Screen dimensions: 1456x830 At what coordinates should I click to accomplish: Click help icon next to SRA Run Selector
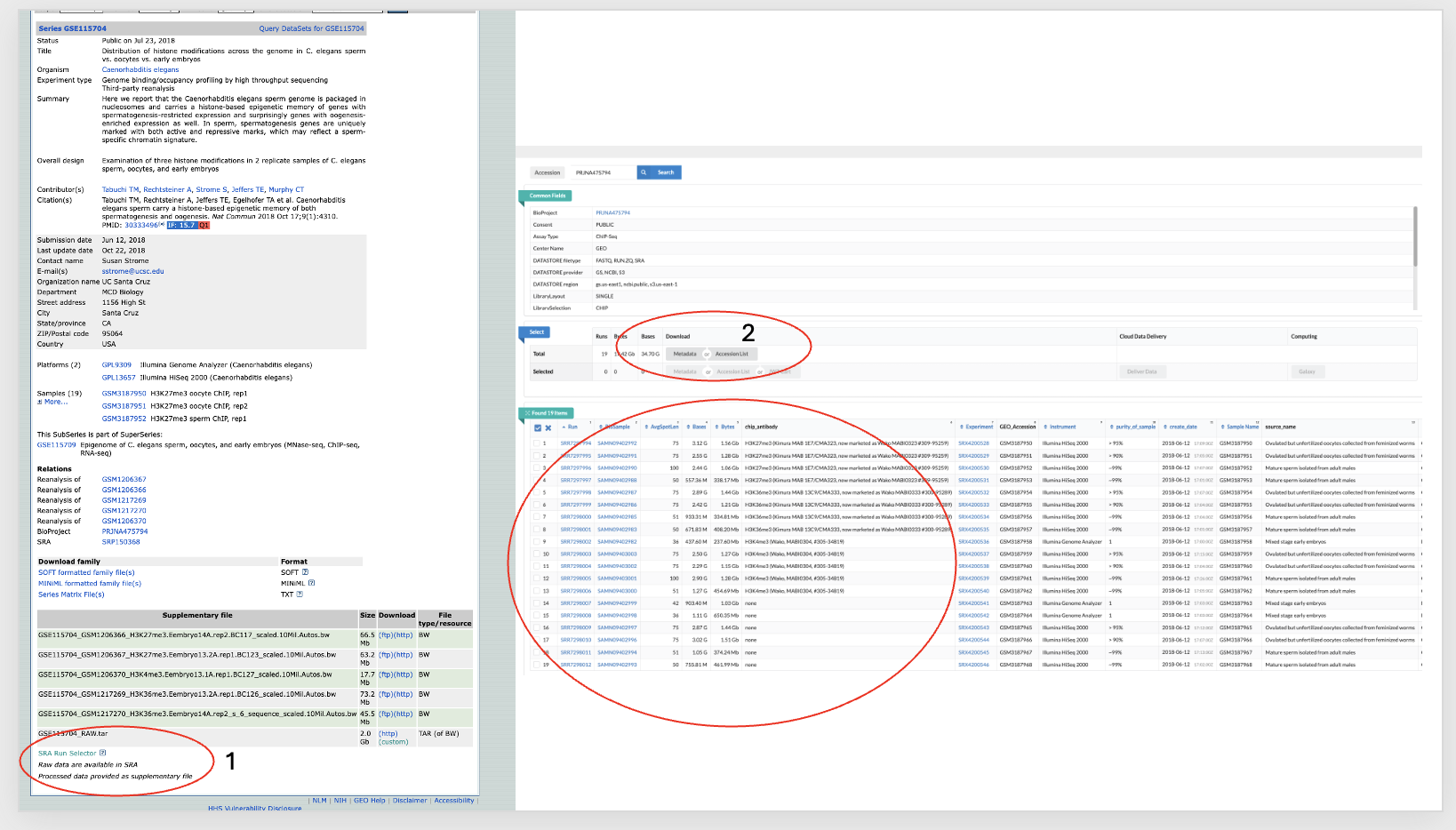(x=103, y=753)
